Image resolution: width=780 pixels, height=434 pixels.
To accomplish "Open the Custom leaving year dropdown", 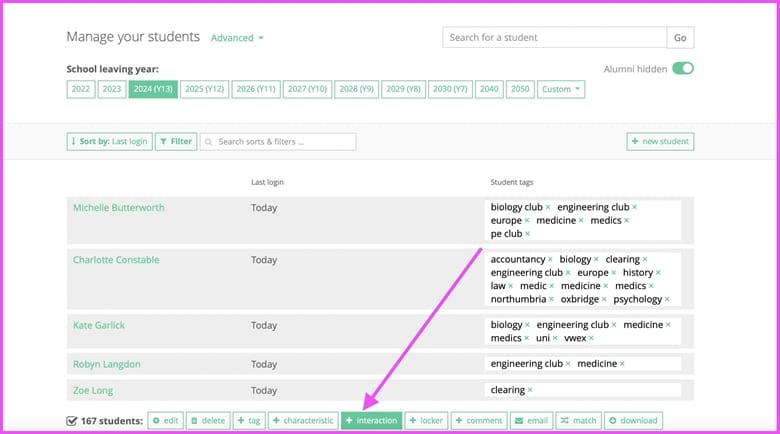I will tap(561, 89).
